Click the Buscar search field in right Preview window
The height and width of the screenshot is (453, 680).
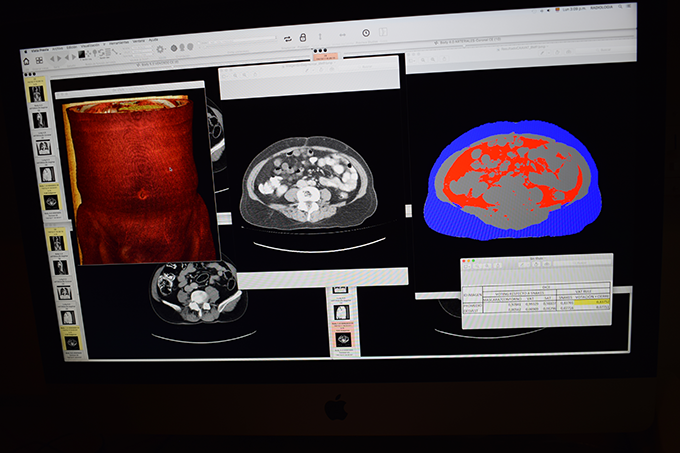(x=603, y=50)
